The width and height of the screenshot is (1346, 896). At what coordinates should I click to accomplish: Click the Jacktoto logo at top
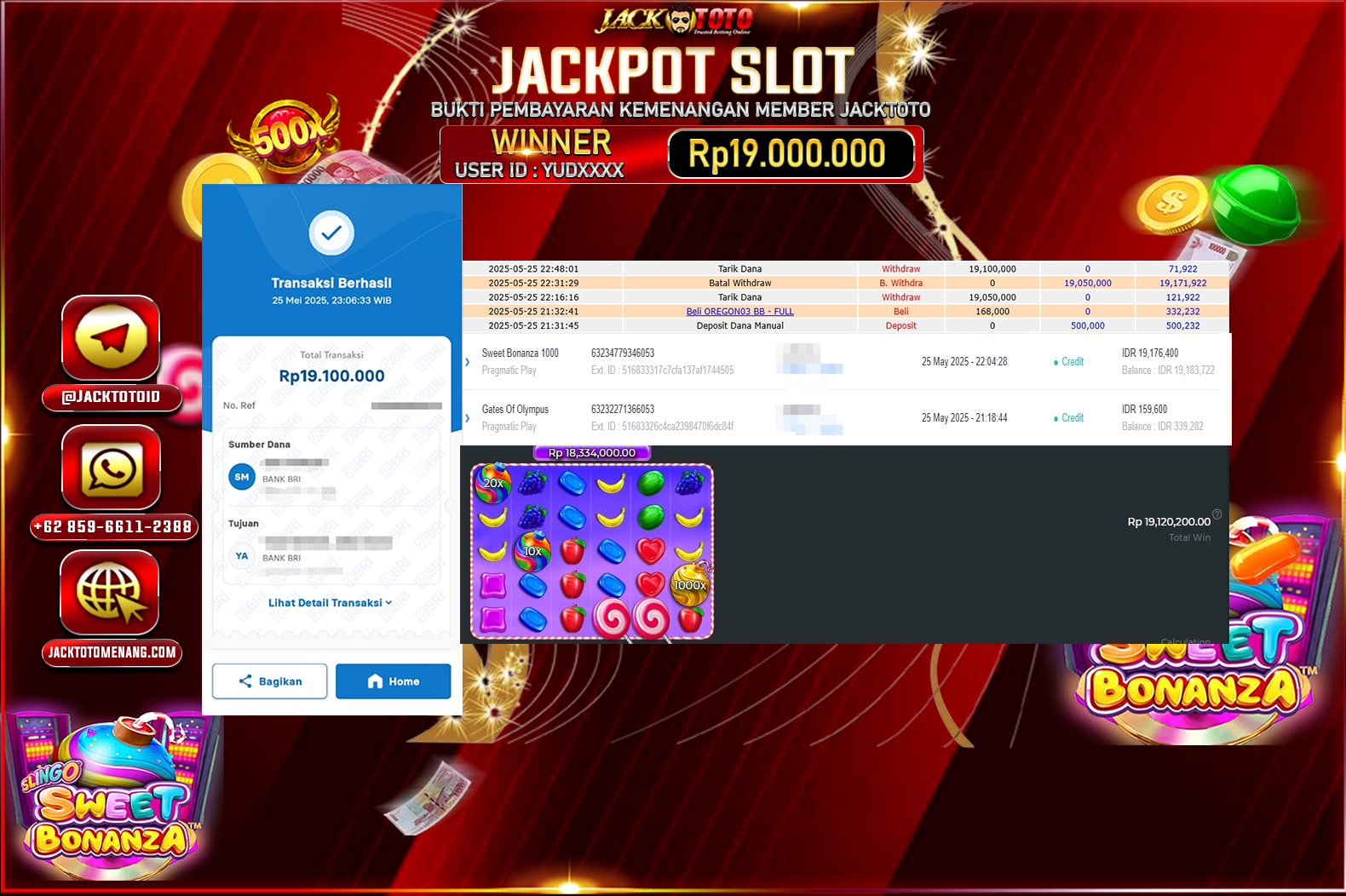674,20
